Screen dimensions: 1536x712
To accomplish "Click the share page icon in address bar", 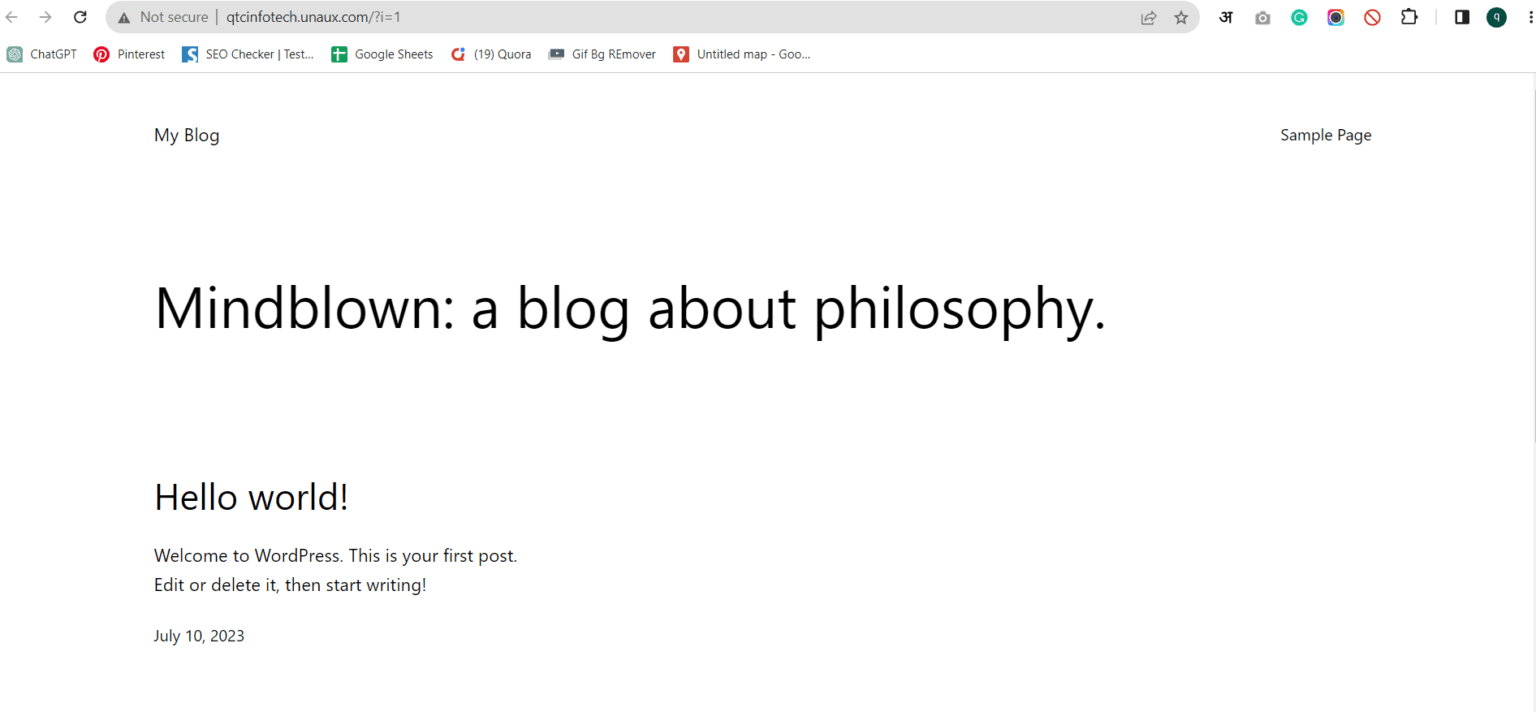I will click(x=1148, y=17).
